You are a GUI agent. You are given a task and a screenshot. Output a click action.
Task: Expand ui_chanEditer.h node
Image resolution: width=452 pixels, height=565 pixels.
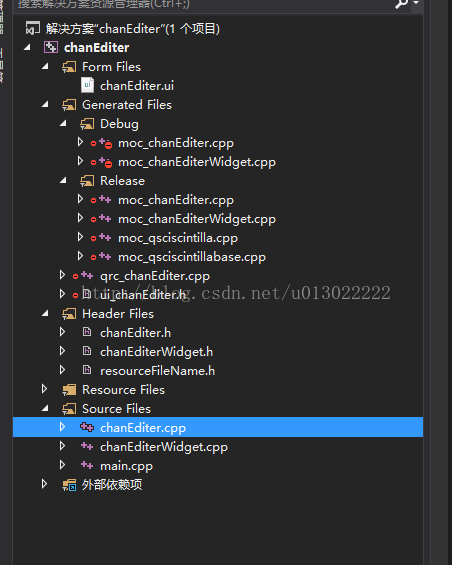click(x=62, y=294)
